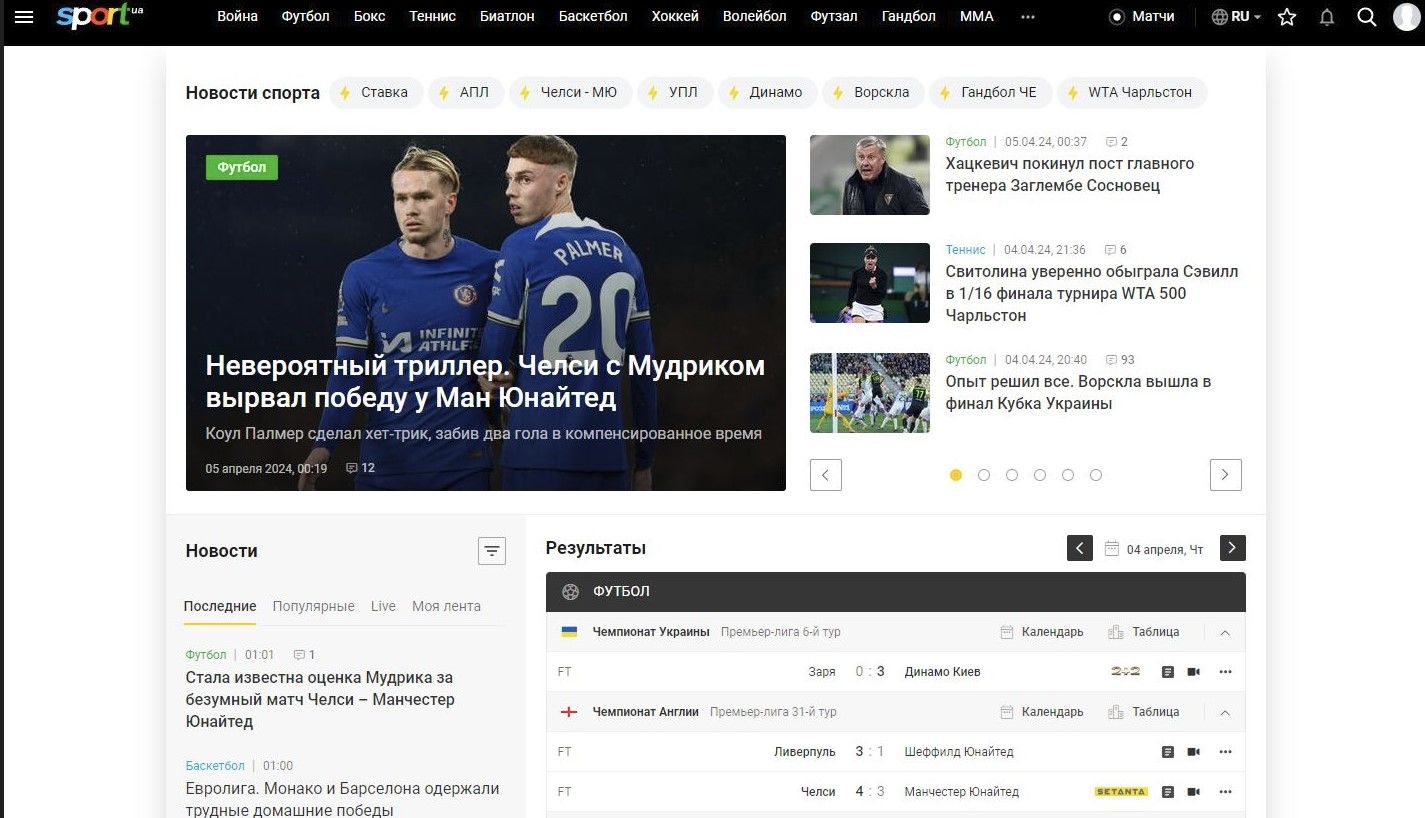Open results calendar date picker icon
The width and height of the screenshot is (1425, 818).
1111,549
